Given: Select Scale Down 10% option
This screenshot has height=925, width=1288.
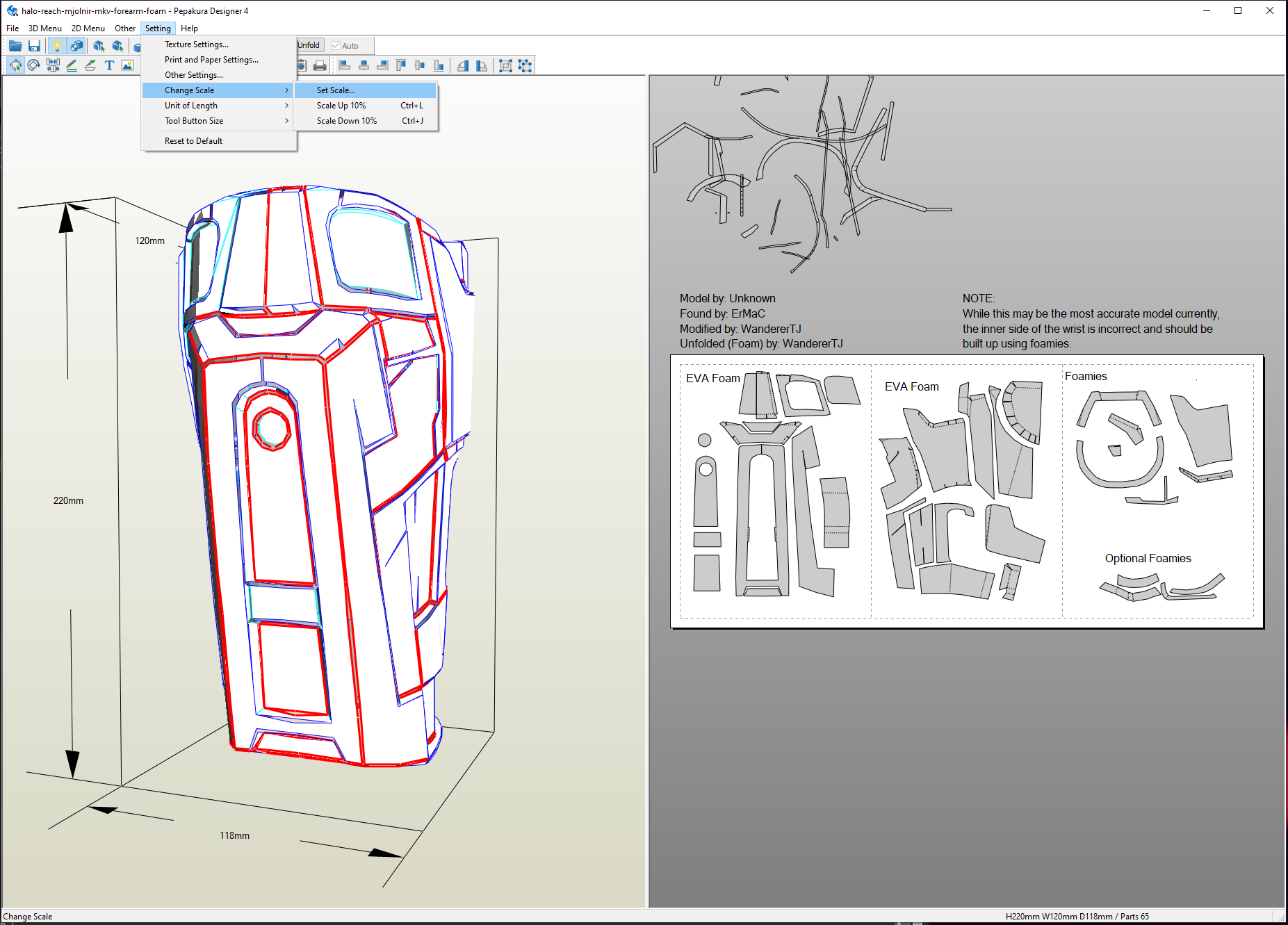Looking at the screenshot, I should [x=366, y=121].
